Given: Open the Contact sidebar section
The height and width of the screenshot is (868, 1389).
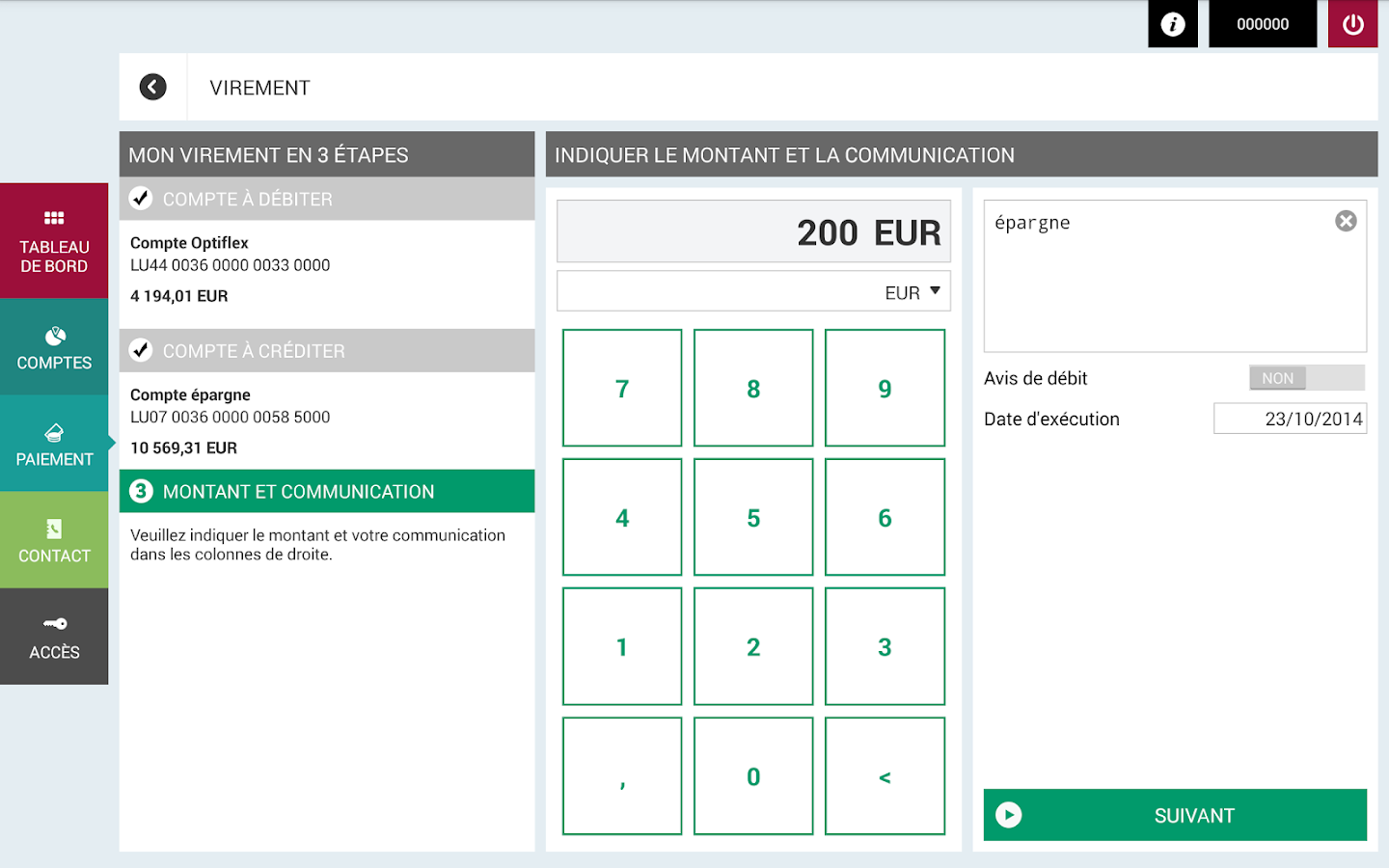Looking at the screenshot, I should coord(54,540).
